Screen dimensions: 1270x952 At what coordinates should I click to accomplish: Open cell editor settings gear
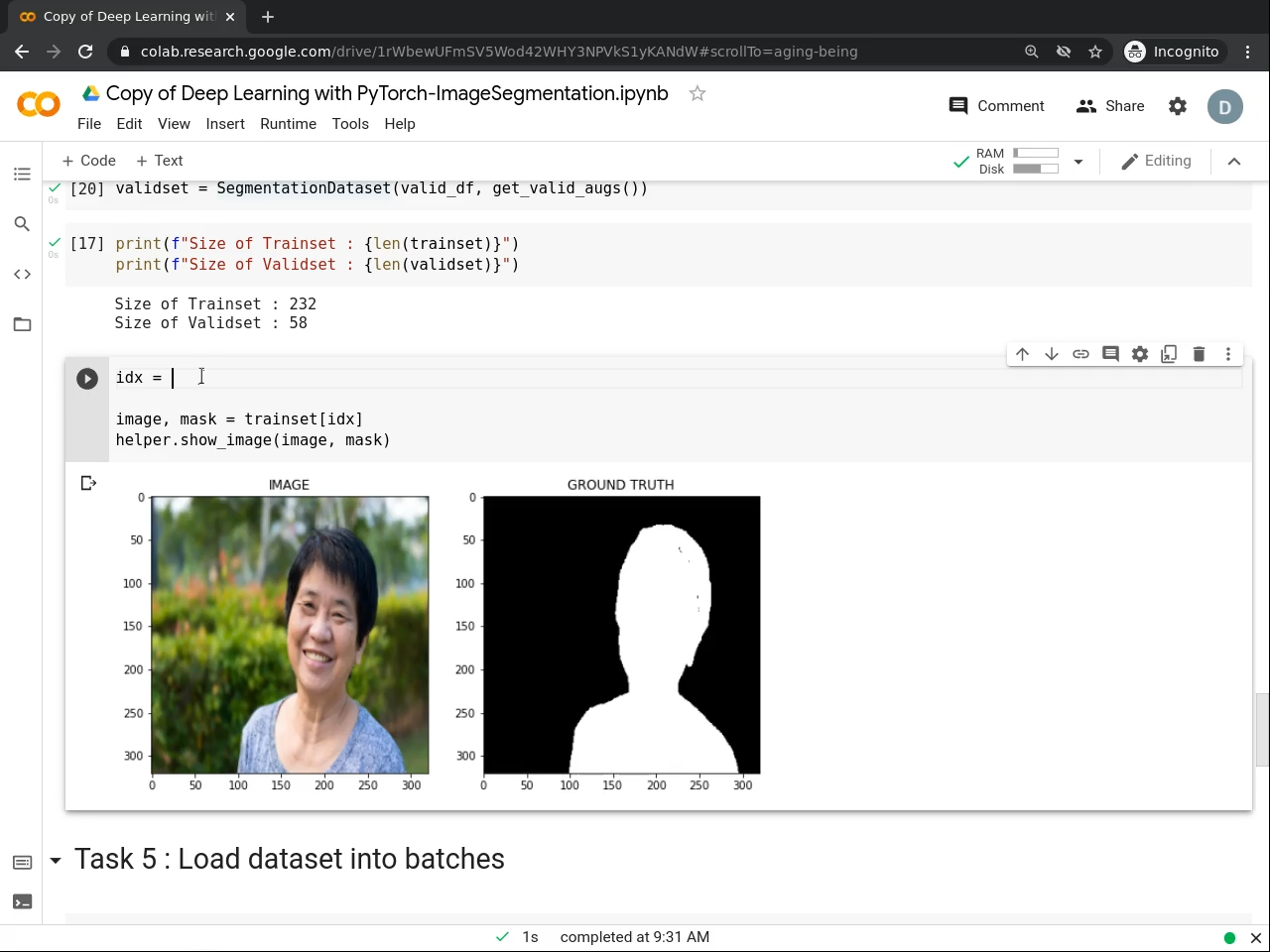pyautogui.click(x=1139, y=354)
